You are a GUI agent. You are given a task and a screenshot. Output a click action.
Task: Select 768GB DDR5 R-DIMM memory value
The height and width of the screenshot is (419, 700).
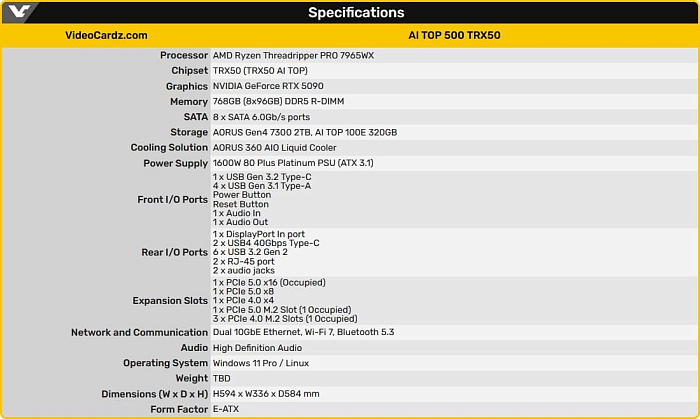click(x=278, y=101)
